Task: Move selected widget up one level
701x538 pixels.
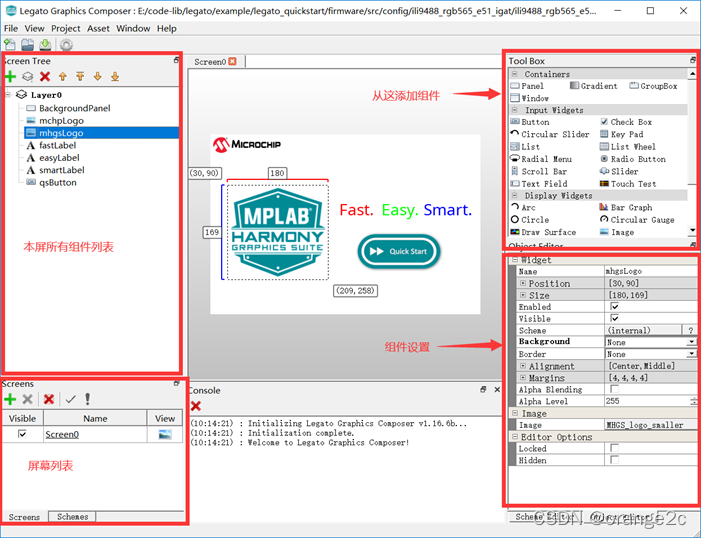Action: pos(63,76)
